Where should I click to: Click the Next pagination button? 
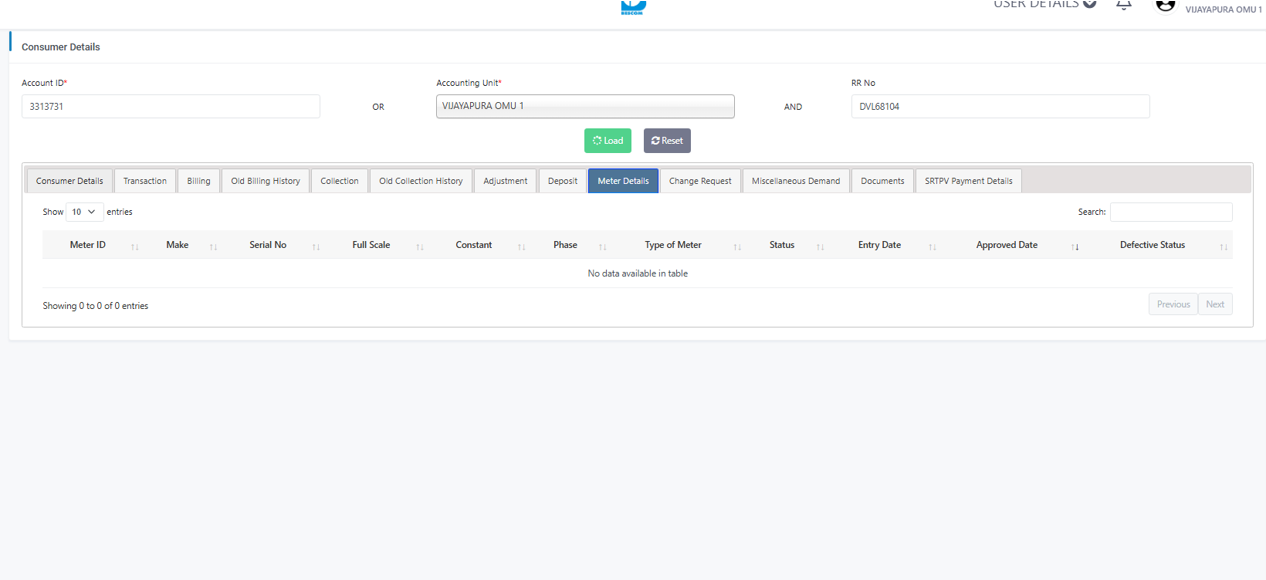(x=1215, y=304)
